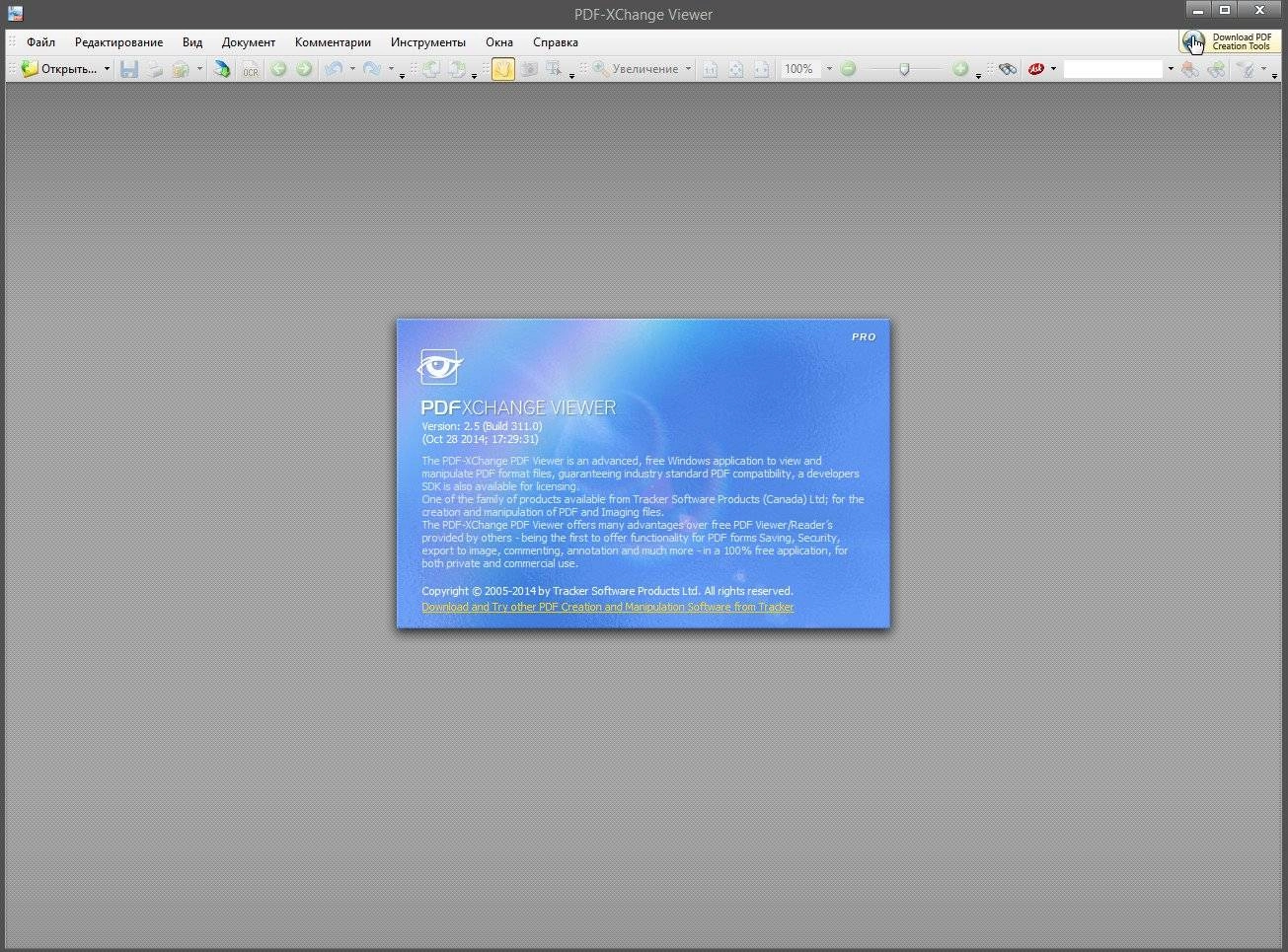1288x952 pixels.
Task: Choose the Select text tool
Action: [x=554, y=69]
